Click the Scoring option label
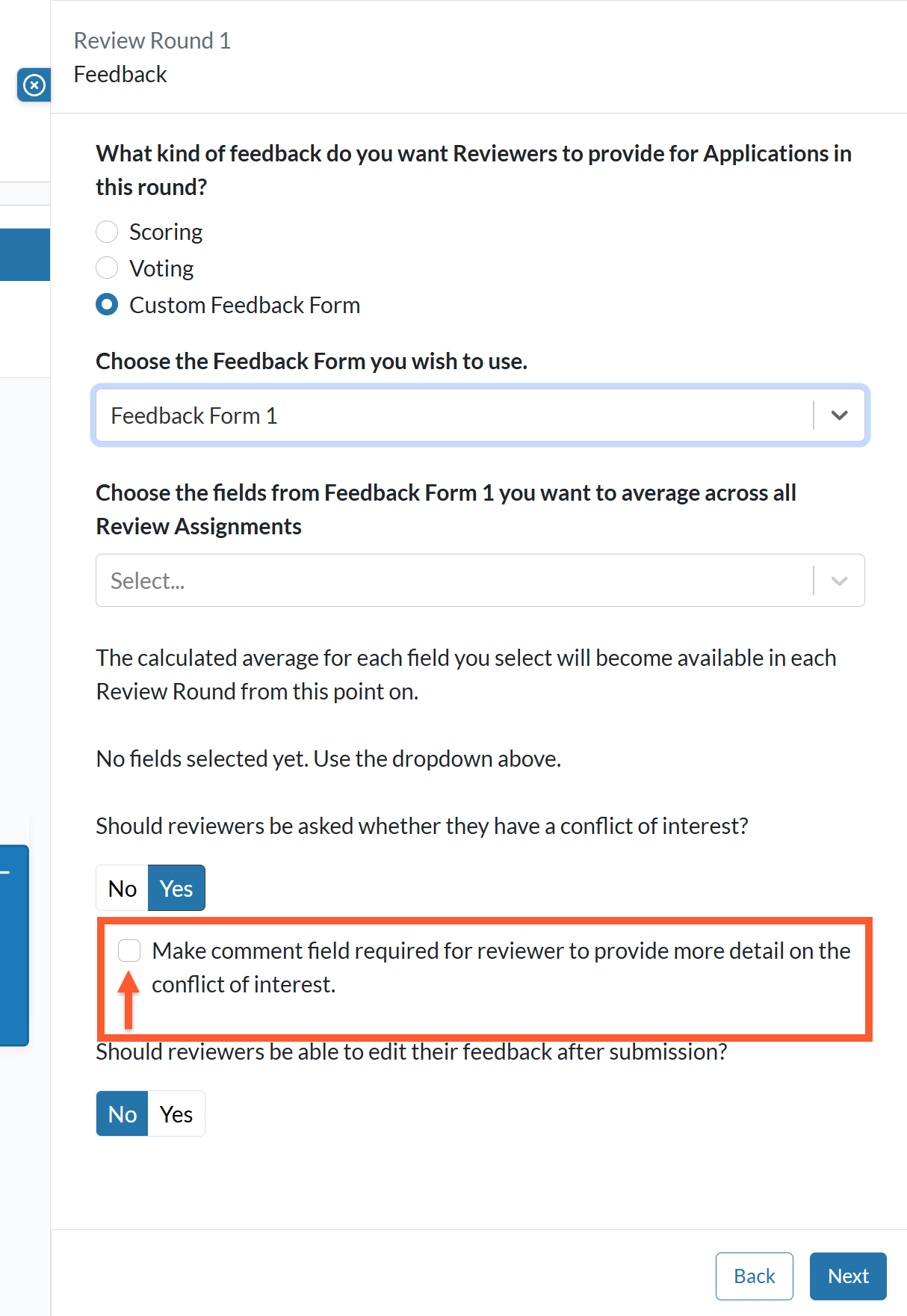 (166, 232)
